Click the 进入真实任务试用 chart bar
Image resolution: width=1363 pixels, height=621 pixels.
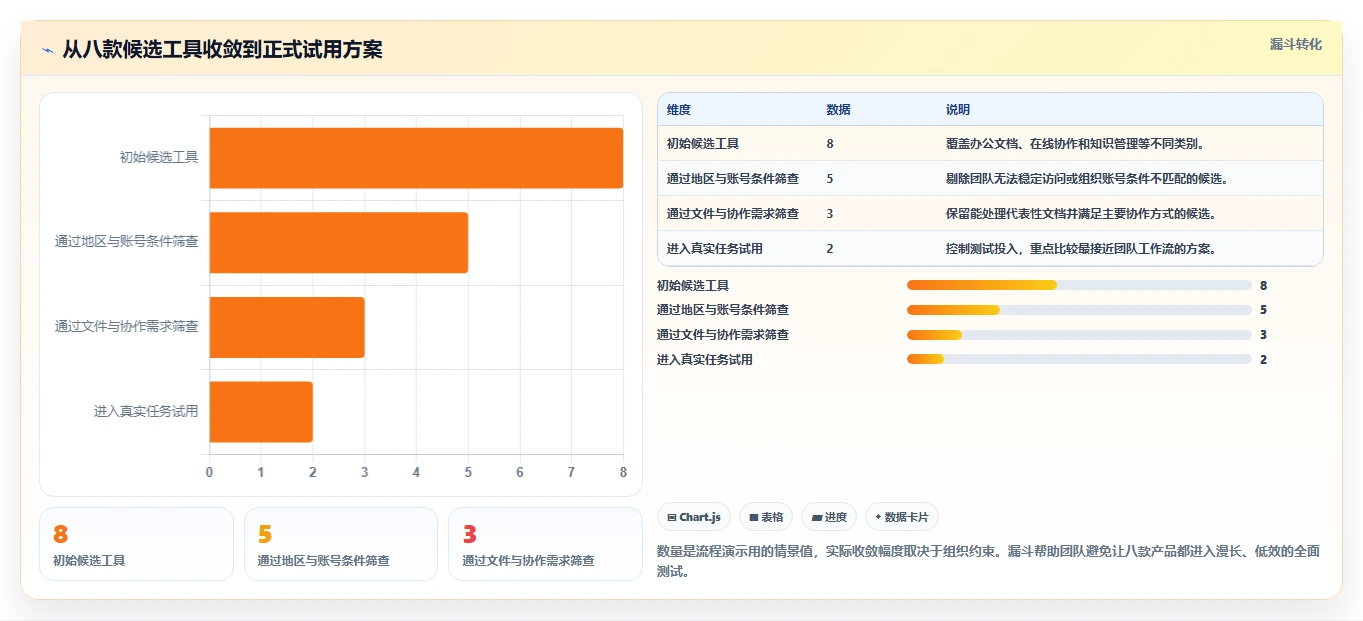(261, 411)
